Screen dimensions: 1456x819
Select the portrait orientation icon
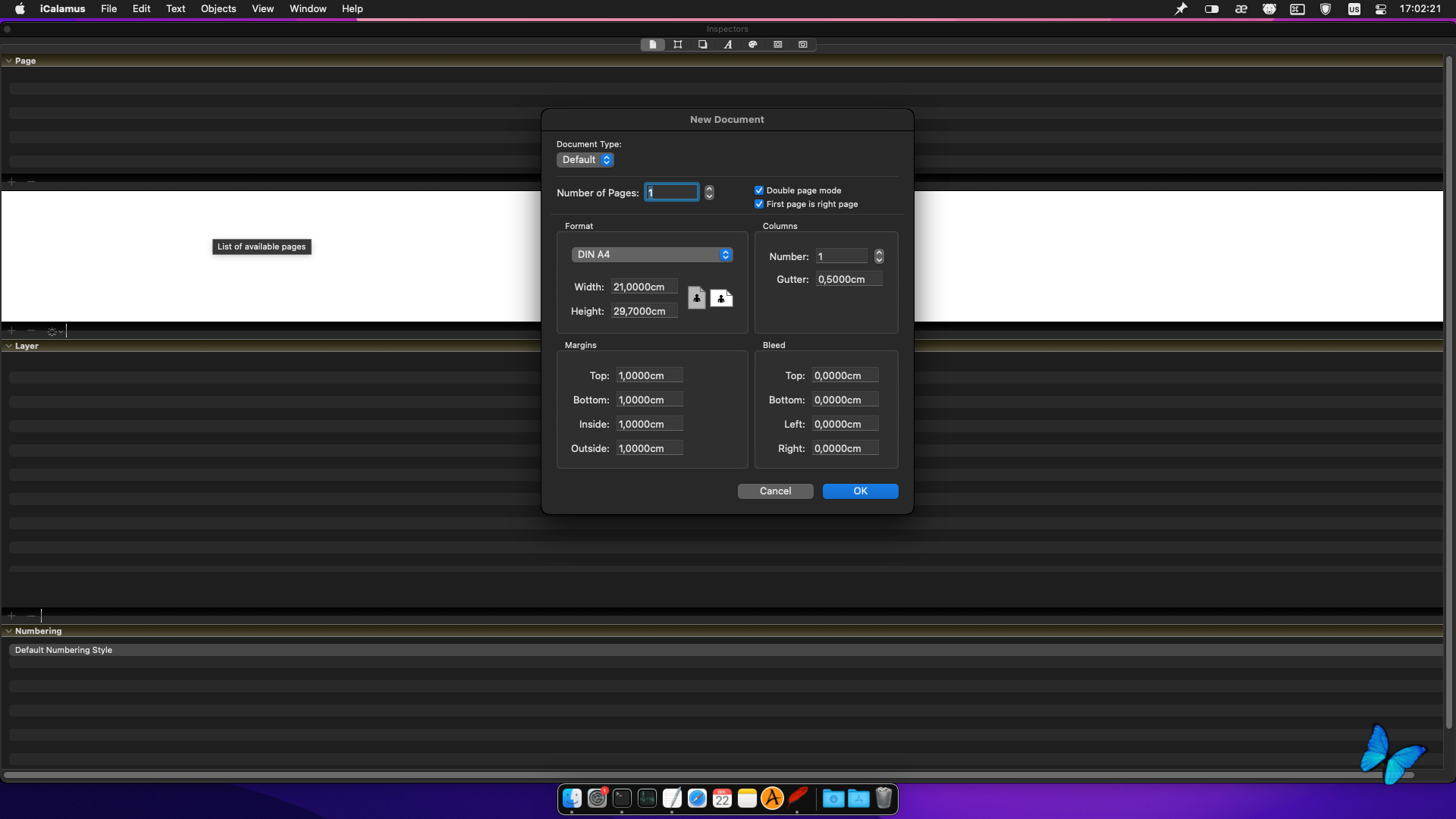(x=697, y=298)
